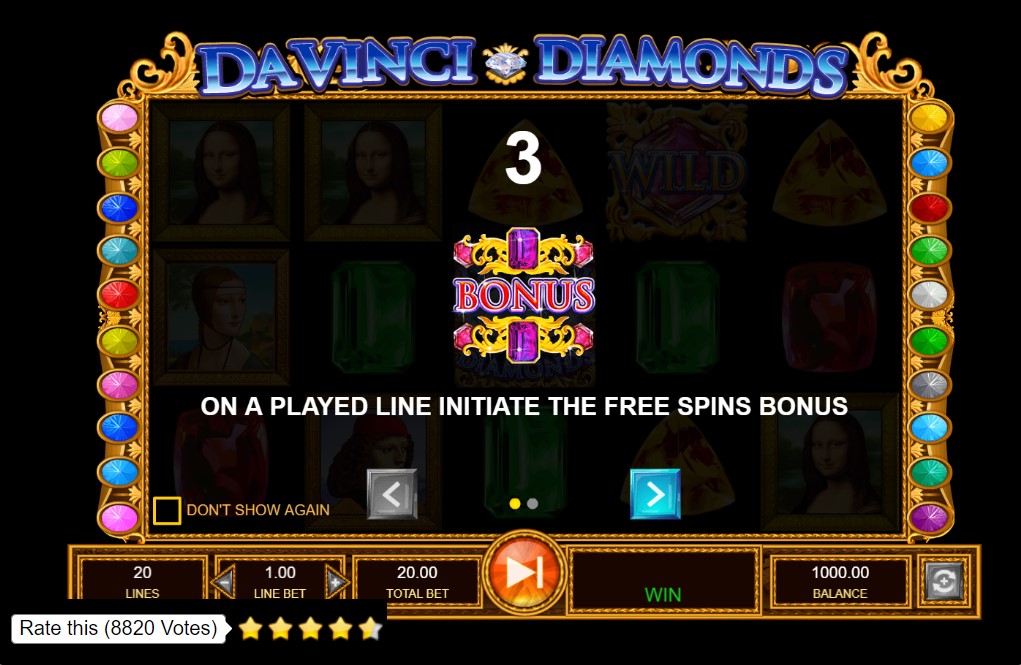Click the top-left pink line gem

tap(119, 118)
